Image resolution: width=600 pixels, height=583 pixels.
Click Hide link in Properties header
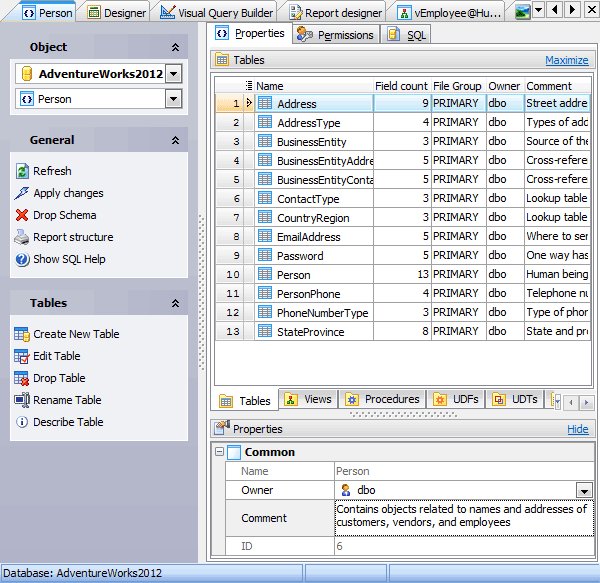(x=578, y=429)
